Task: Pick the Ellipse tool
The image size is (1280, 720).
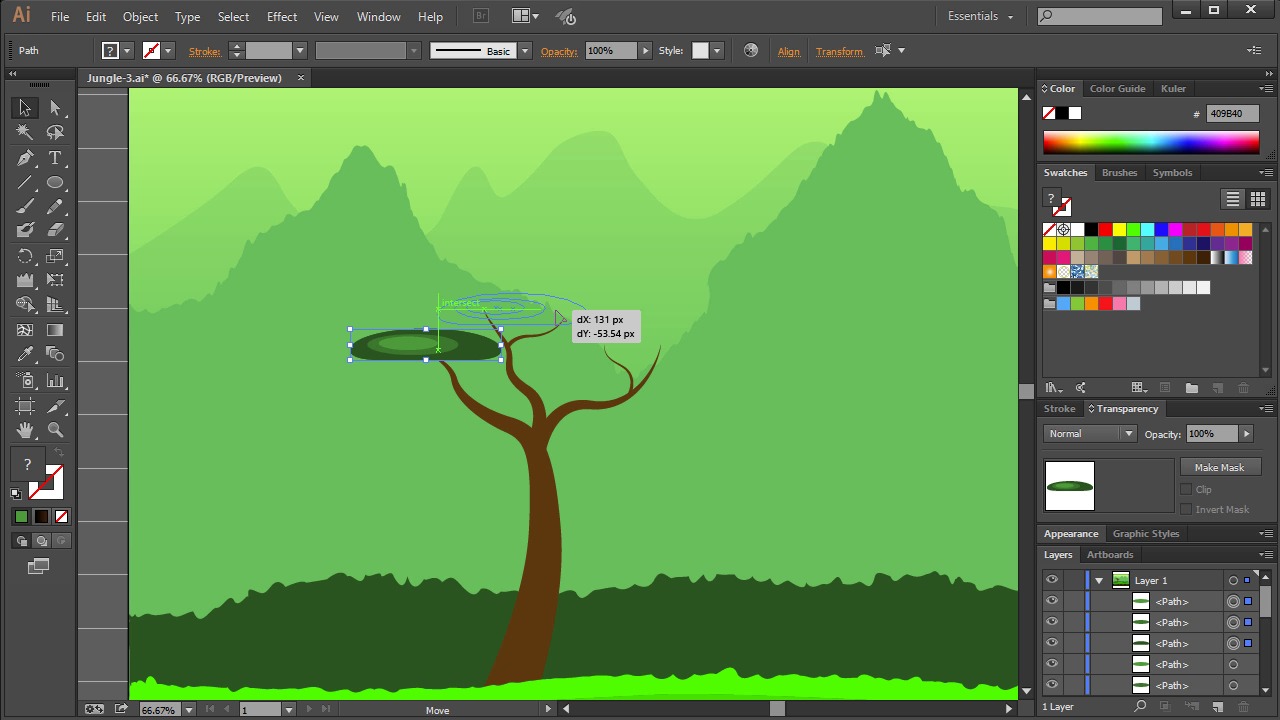Action: [55, 183]
